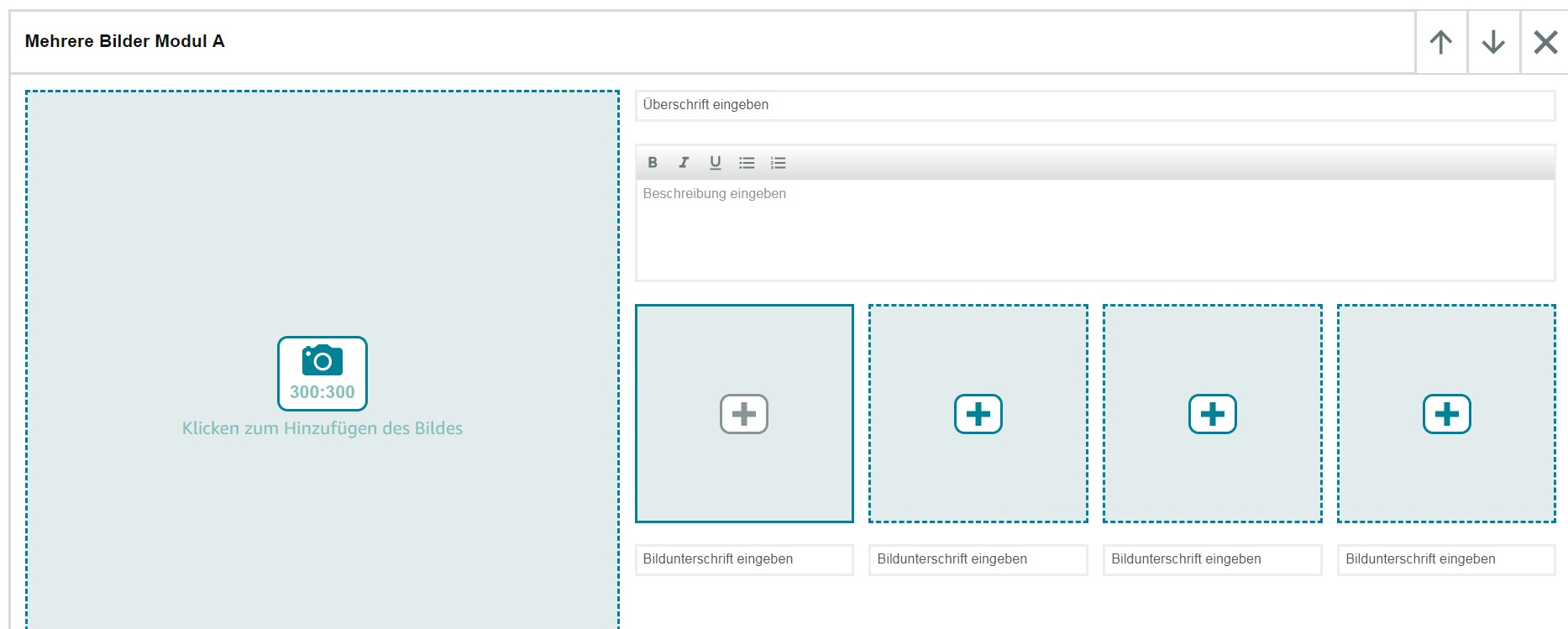The image size is (1568, 629).
Task: Click the Überschrift eingeben headline field
Action: (1095, 105)
